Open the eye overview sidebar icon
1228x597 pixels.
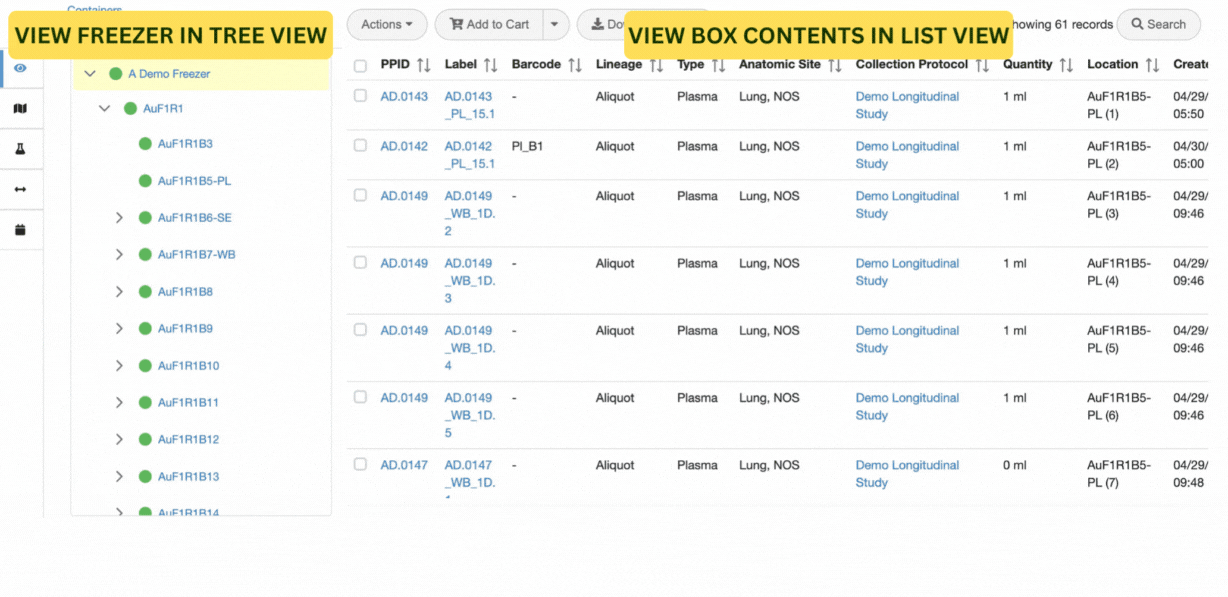point(20,68)
